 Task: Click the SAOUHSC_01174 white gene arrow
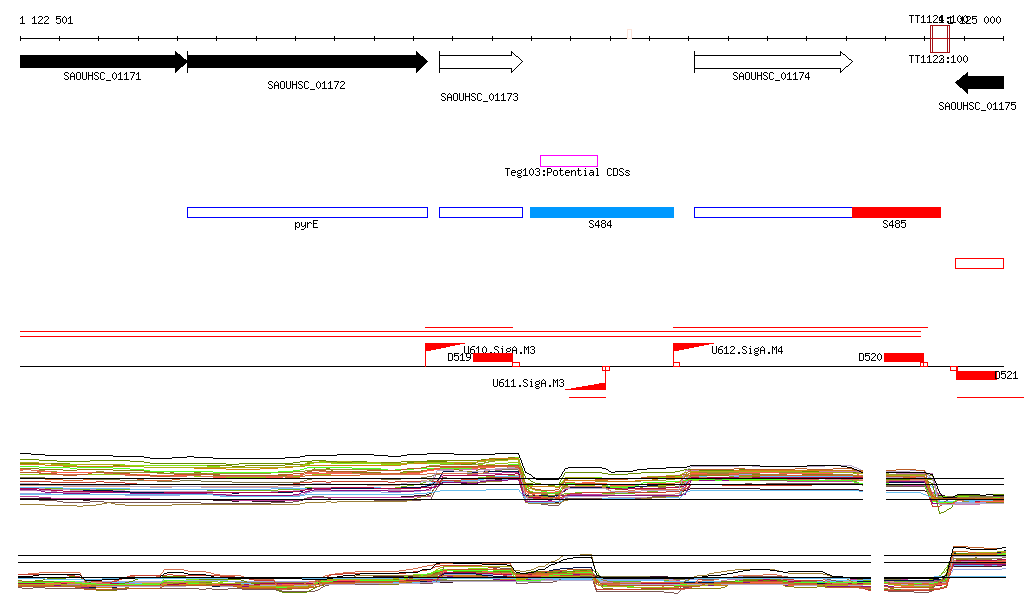[773, 62]
